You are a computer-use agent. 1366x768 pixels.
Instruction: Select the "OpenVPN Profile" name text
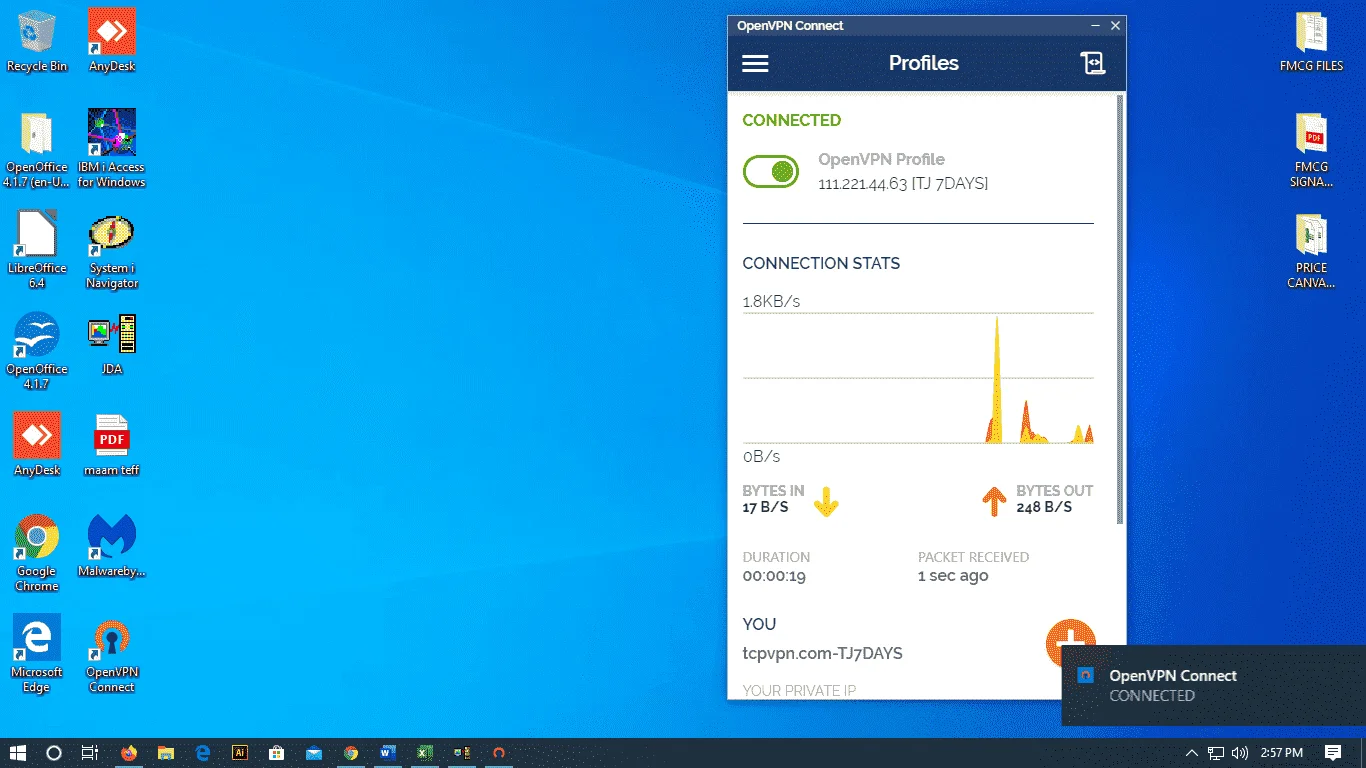(881, 159)
